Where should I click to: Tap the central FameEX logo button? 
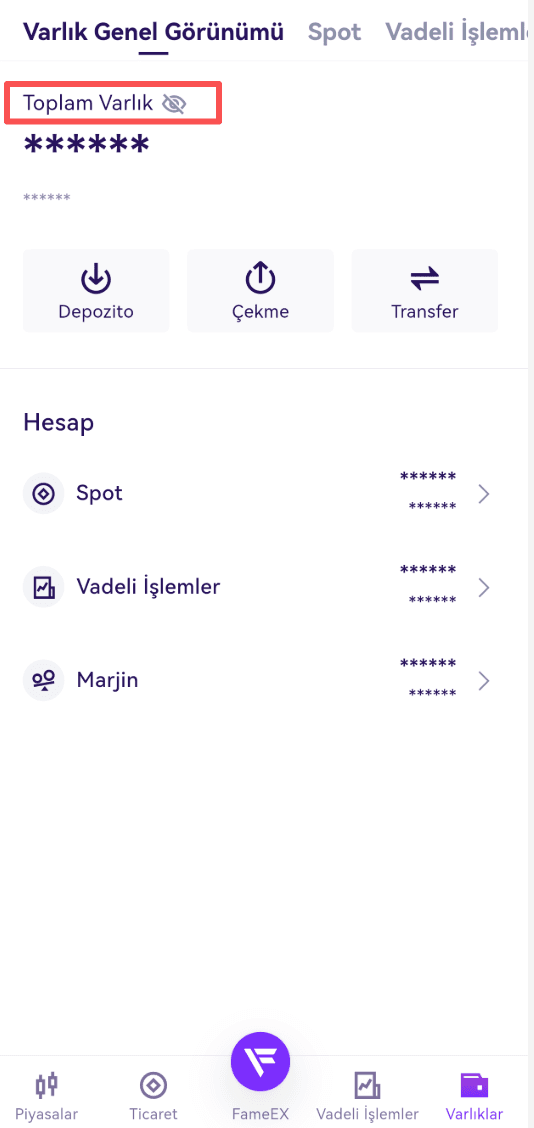tap(261, 1061)
